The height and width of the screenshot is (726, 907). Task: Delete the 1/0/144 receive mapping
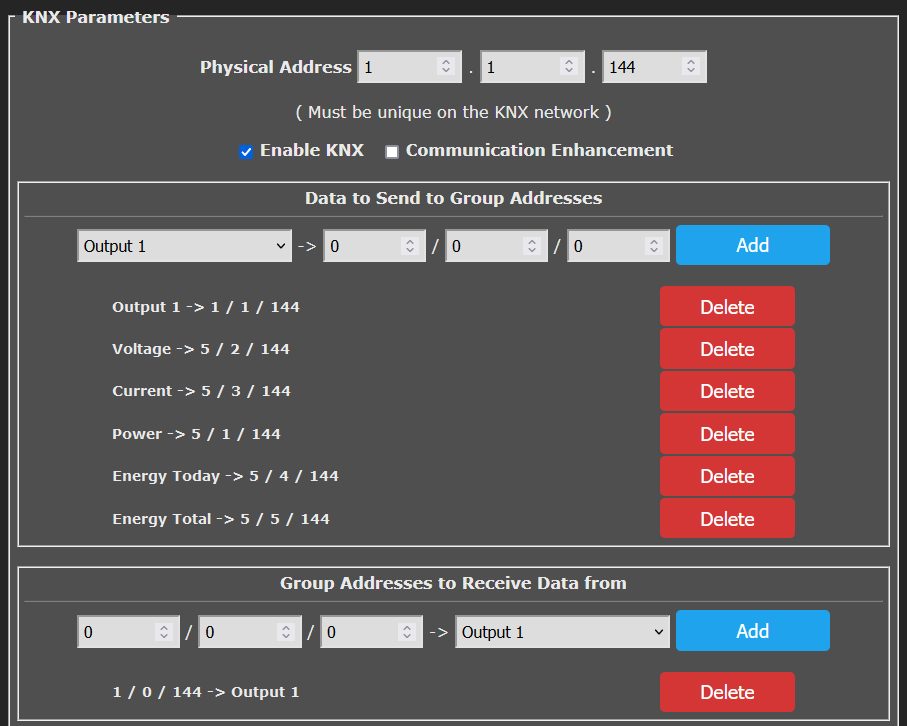coord(727,692)
